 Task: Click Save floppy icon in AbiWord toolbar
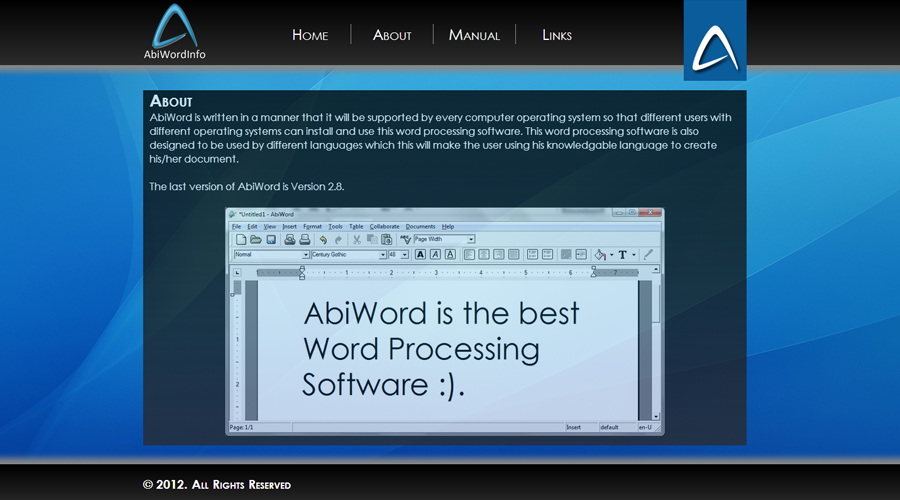tap(271, 239)
